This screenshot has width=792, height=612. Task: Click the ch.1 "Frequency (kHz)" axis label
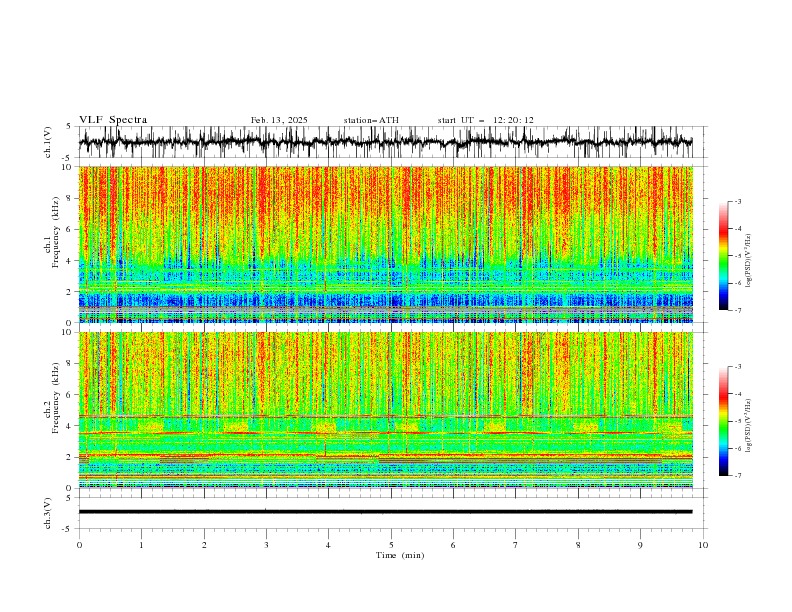click(x=56, y=232)
